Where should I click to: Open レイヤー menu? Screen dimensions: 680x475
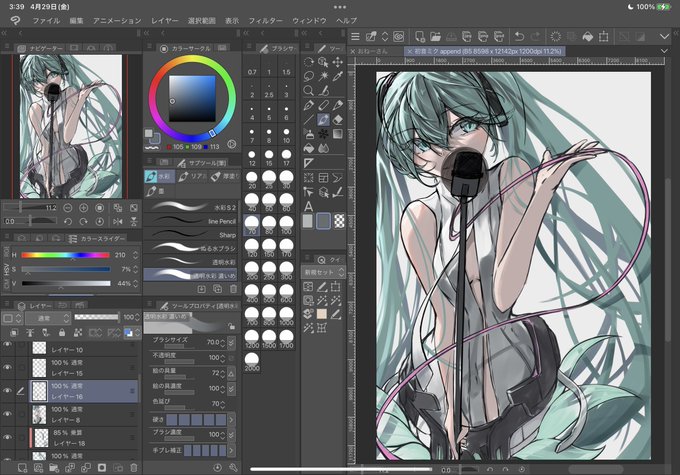tap(164, 20)
